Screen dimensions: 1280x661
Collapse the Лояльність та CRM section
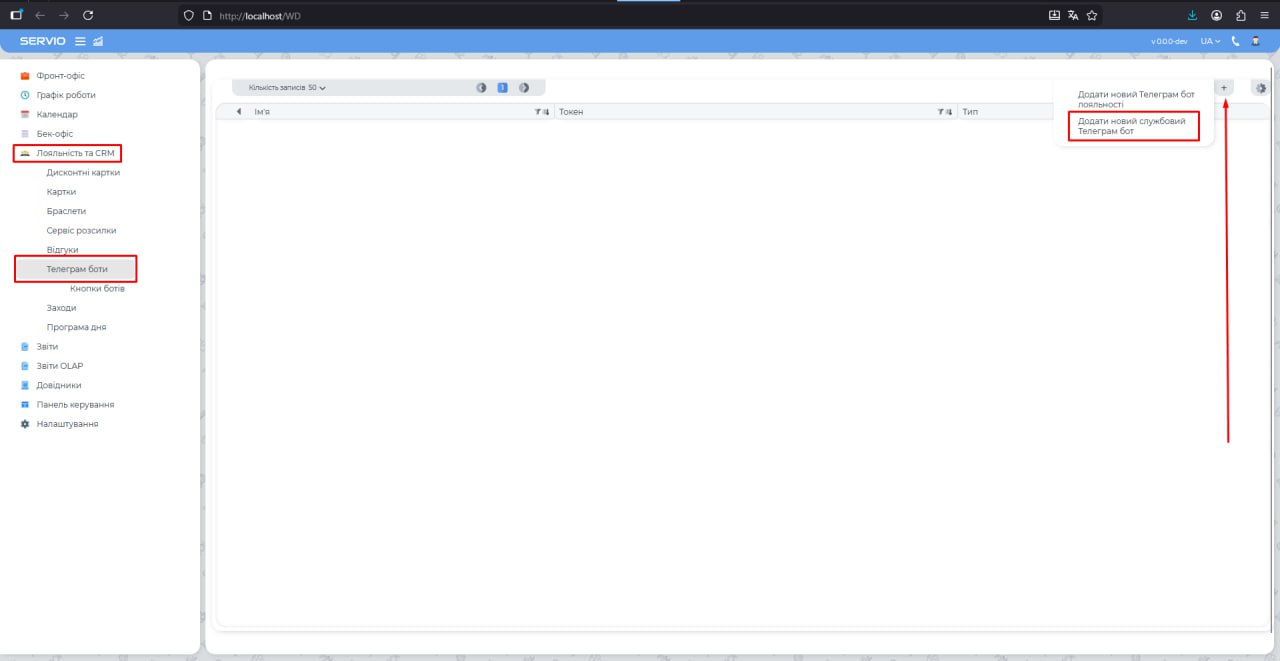pyautogui.click(x=75, y=153)
